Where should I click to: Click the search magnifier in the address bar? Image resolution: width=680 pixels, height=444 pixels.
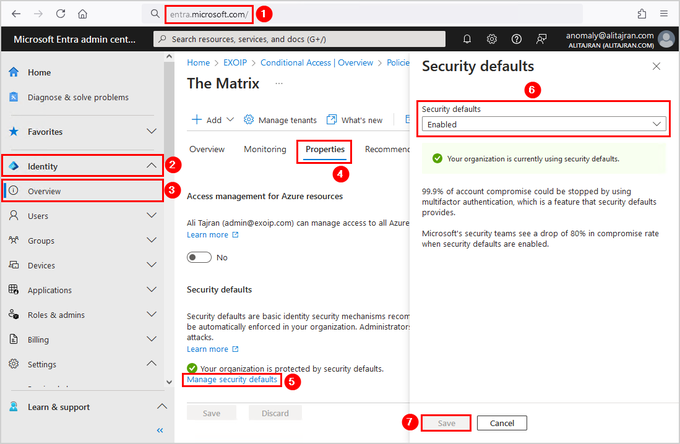[x=155, y=14]
